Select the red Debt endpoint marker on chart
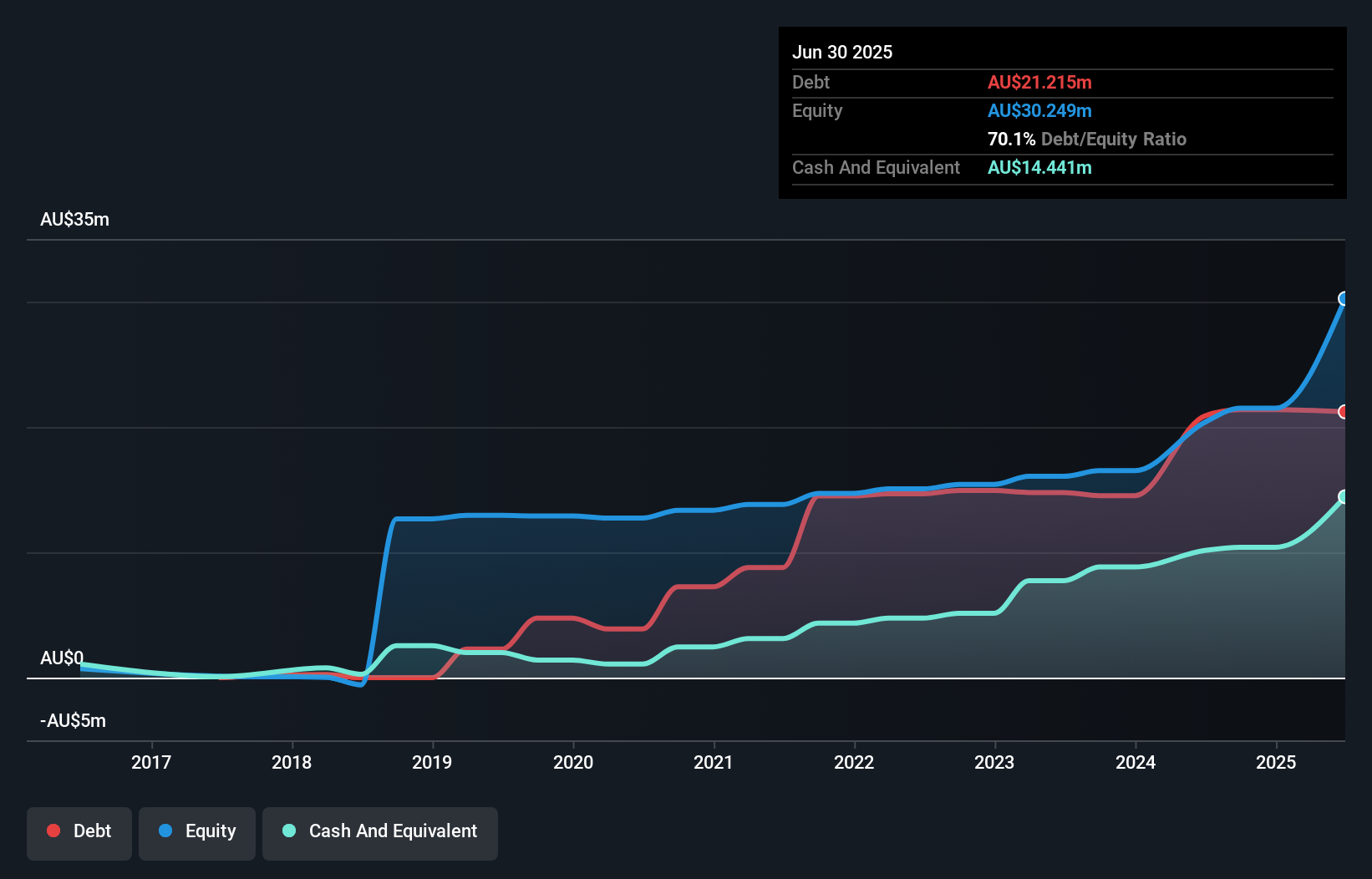The height and width of the screenshot is (879, 1372). click(x=1344, y=411)
